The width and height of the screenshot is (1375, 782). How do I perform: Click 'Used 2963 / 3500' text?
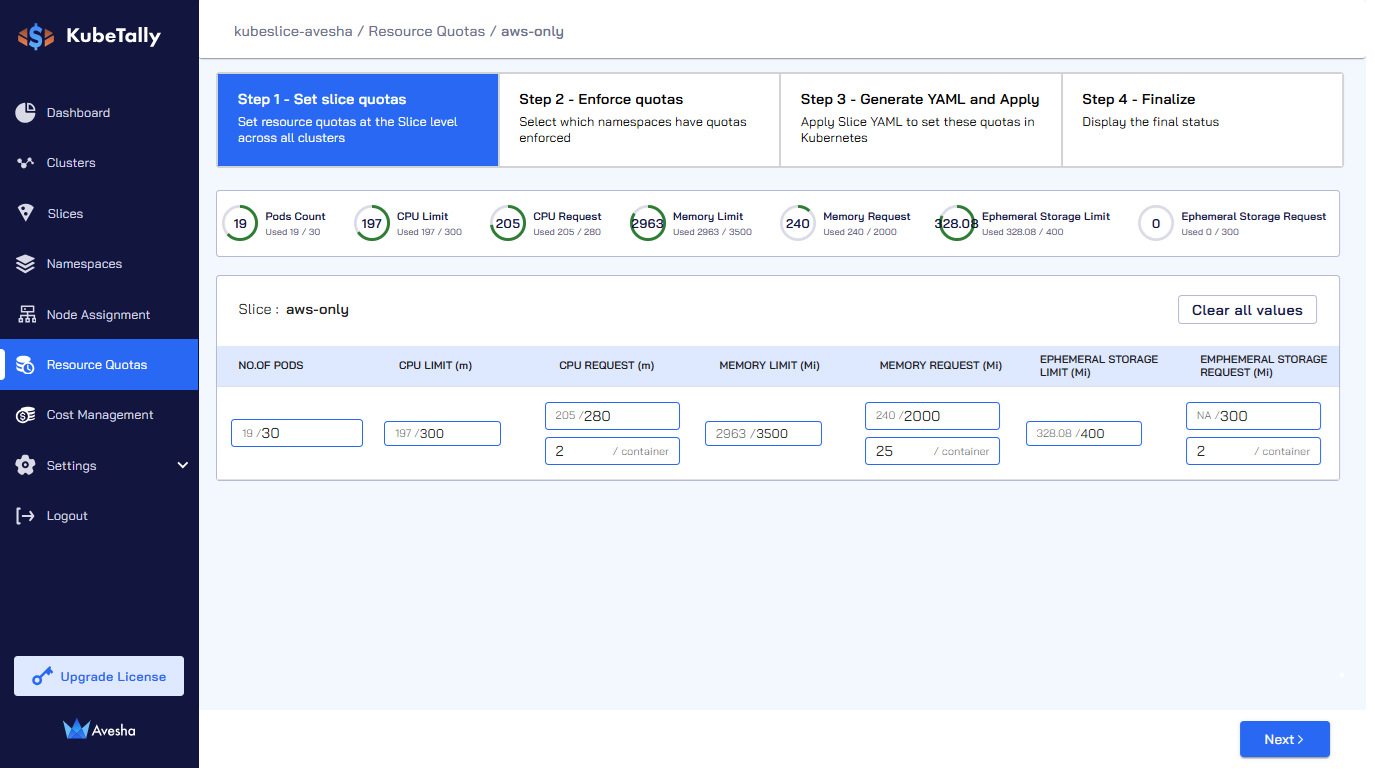[x=712, y=232]
